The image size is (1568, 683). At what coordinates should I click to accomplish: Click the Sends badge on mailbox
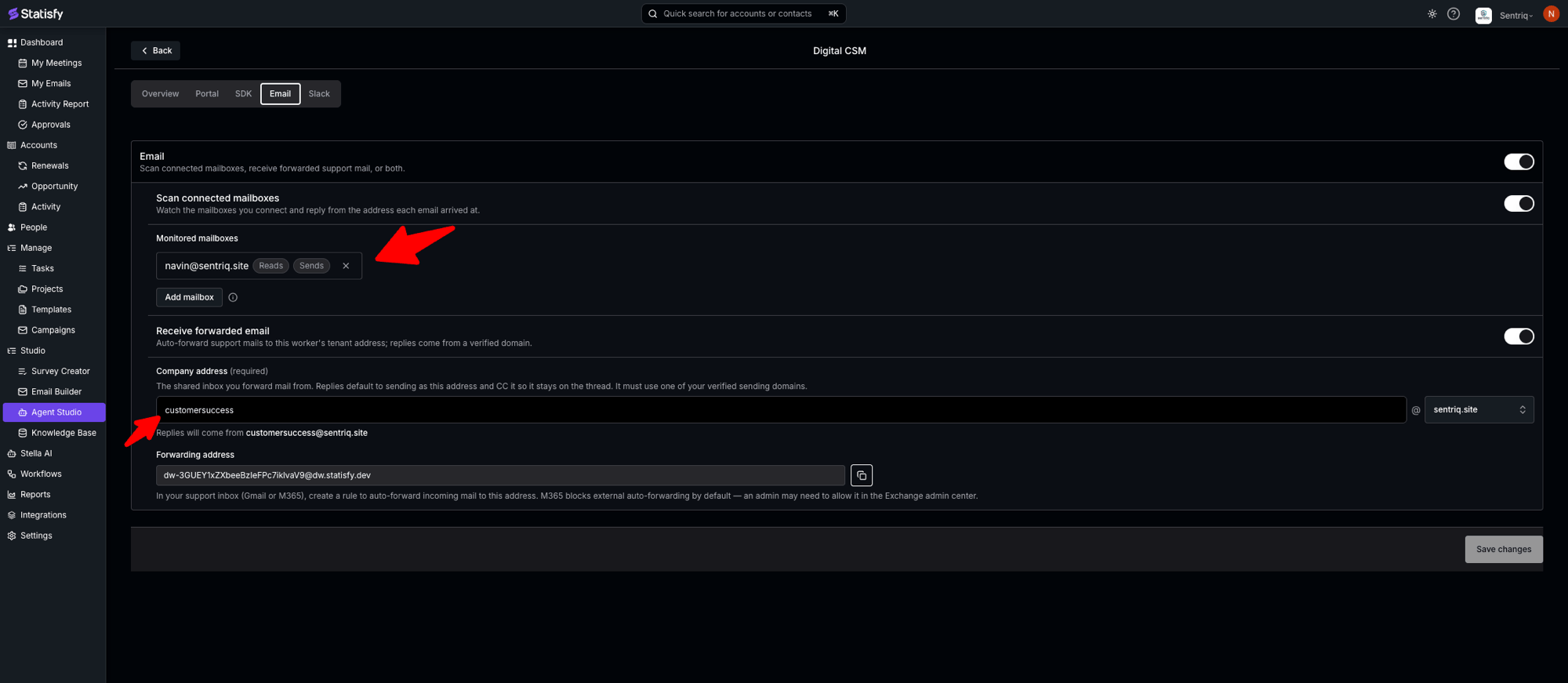311,266
